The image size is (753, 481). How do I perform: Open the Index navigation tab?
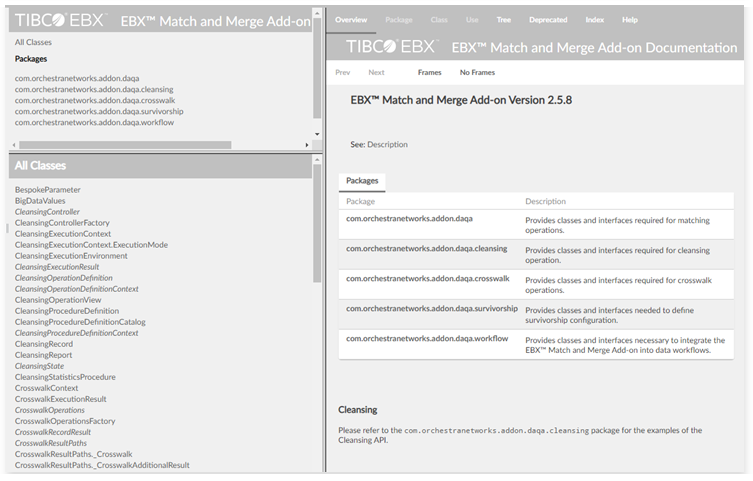[595, 20]
